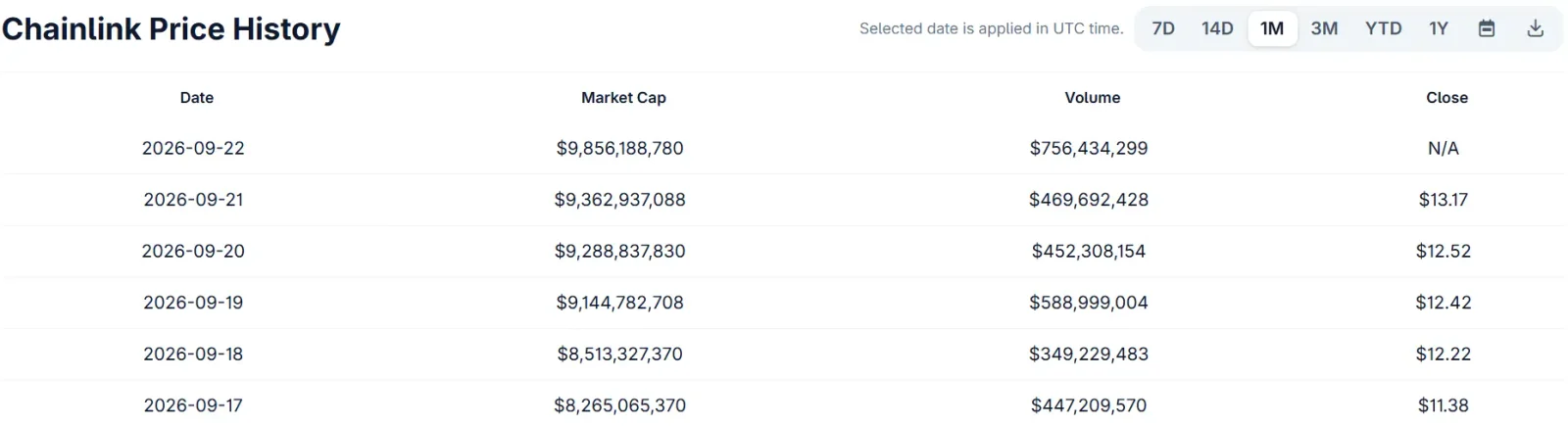The image size is (1568, 426).
Task: Click the N/A close value
Action: point(1444,148)
